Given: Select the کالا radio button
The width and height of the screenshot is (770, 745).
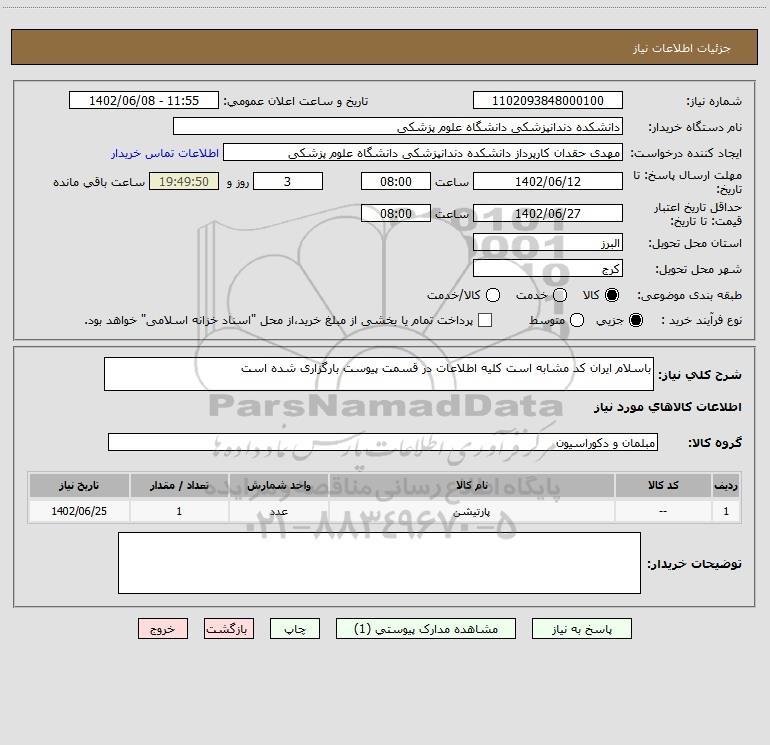Looking at the screenshot, I should [612, 295].
